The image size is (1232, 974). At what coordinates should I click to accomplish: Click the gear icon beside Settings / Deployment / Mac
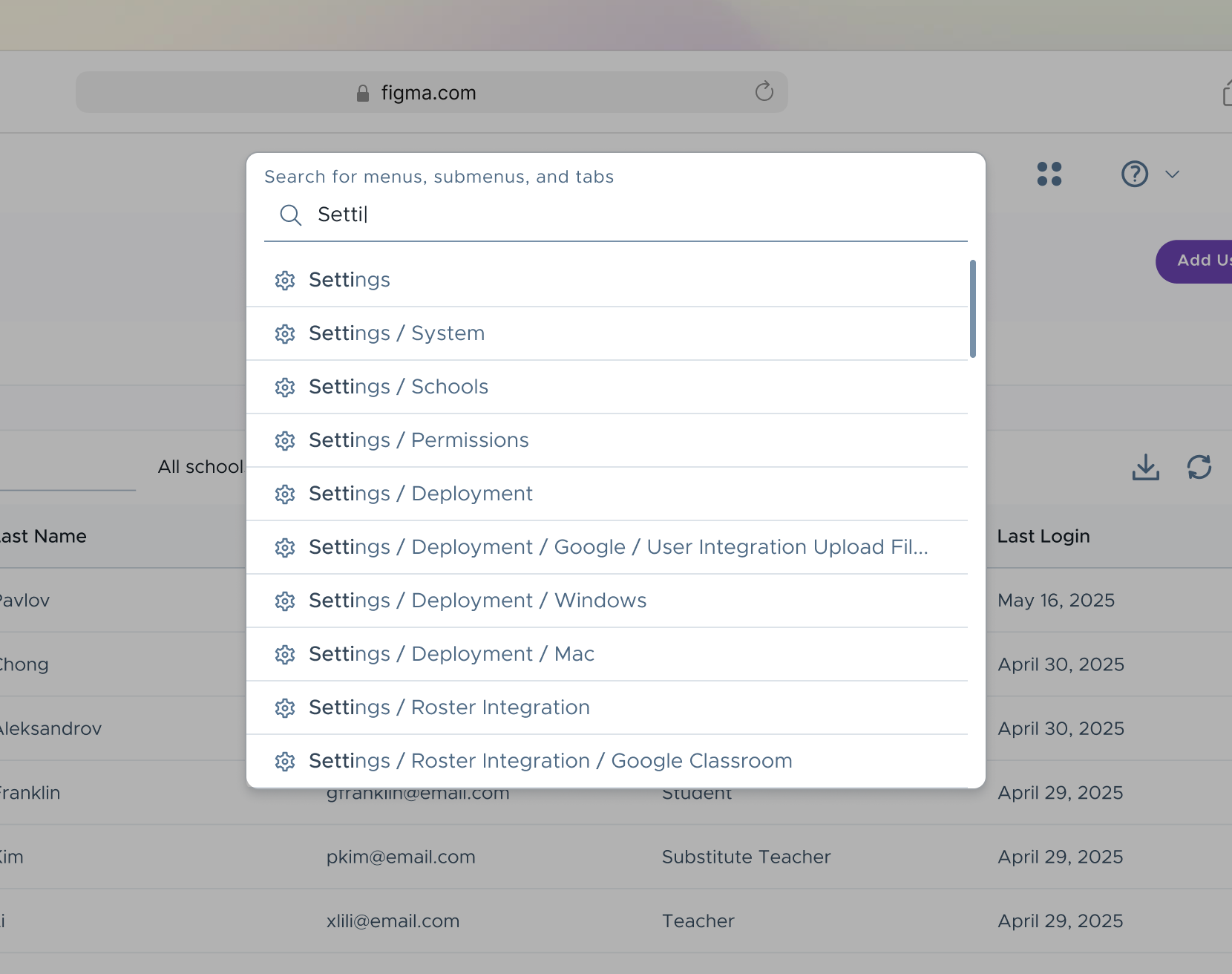point(286,655)
